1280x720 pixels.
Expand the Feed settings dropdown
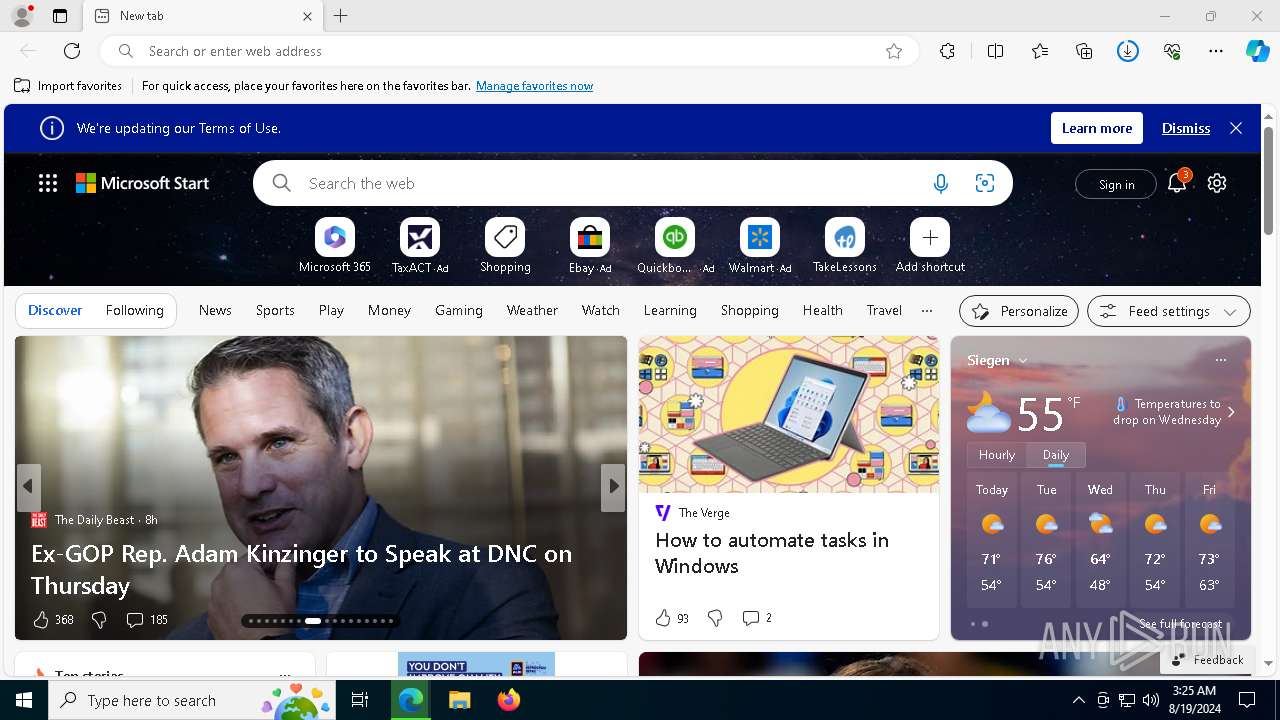coord(1168,311)
